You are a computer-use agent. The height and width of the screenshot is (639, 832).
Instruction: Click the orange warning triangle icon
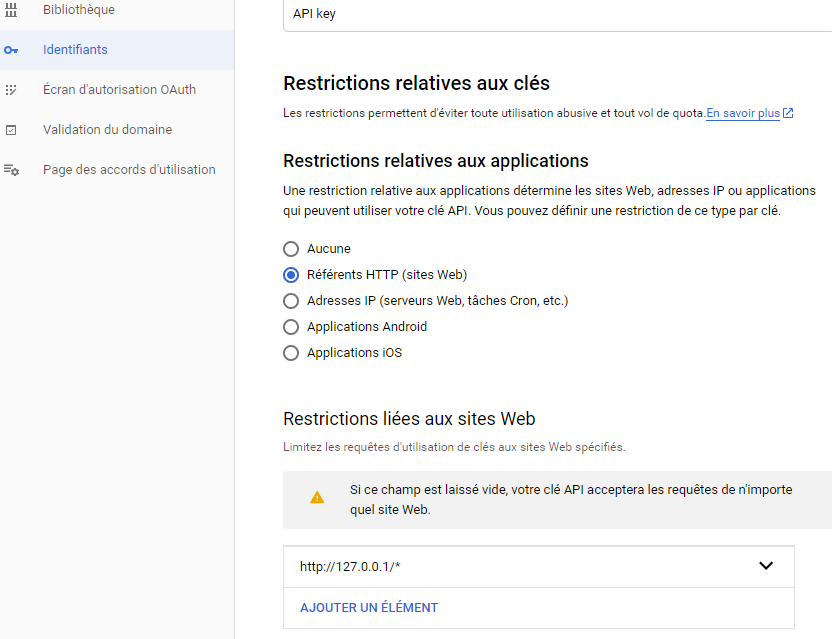[x=317, y=498]
